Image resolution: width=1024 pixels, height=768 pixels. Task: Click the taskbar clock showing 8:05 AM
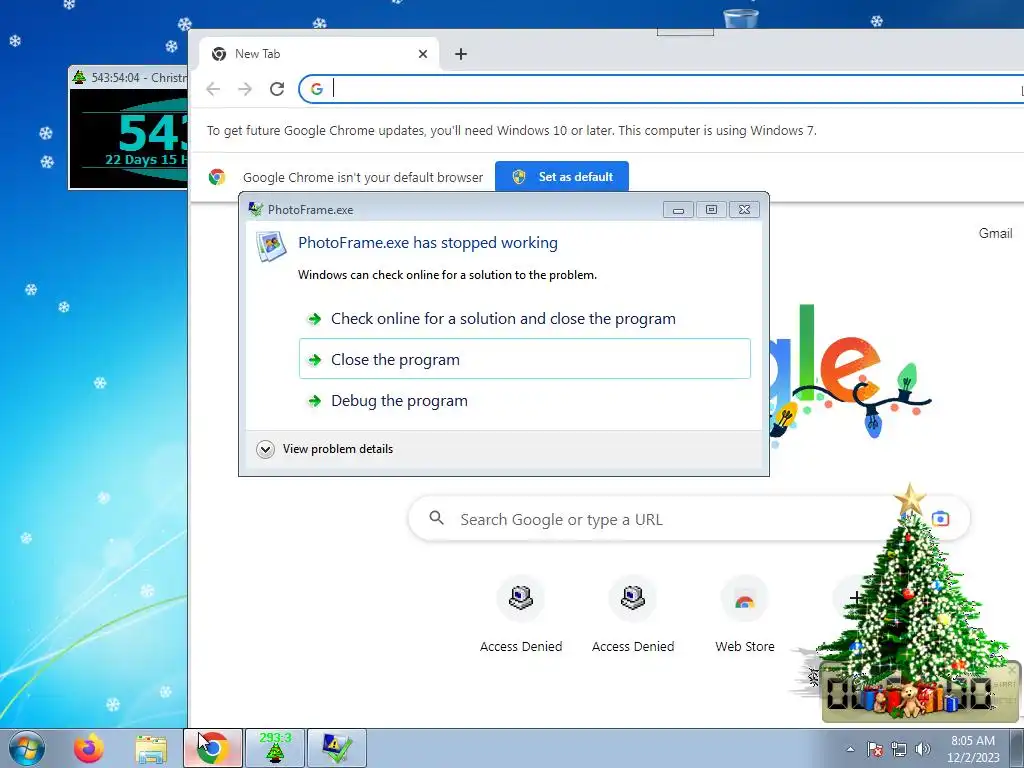tap(973, 748)
